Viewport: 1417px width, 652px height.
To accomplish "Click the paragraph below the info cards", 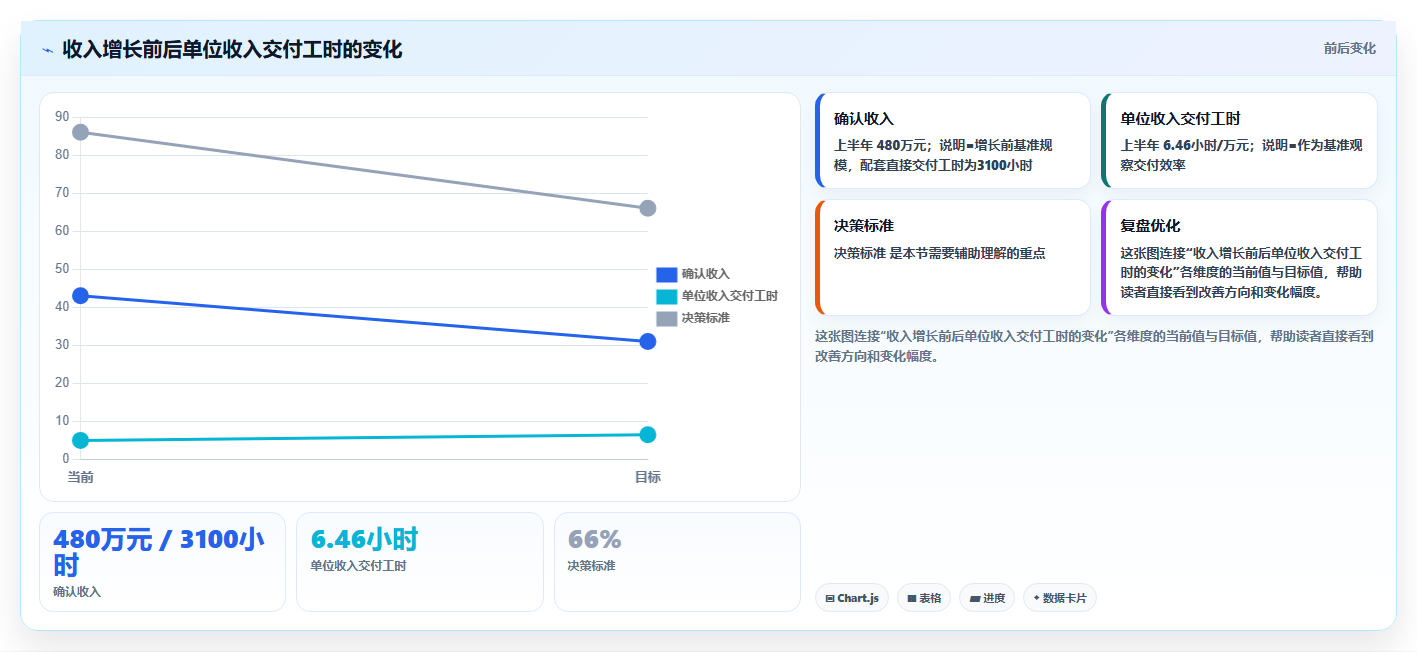I will pyautogui.click(x=1094, y=346).
